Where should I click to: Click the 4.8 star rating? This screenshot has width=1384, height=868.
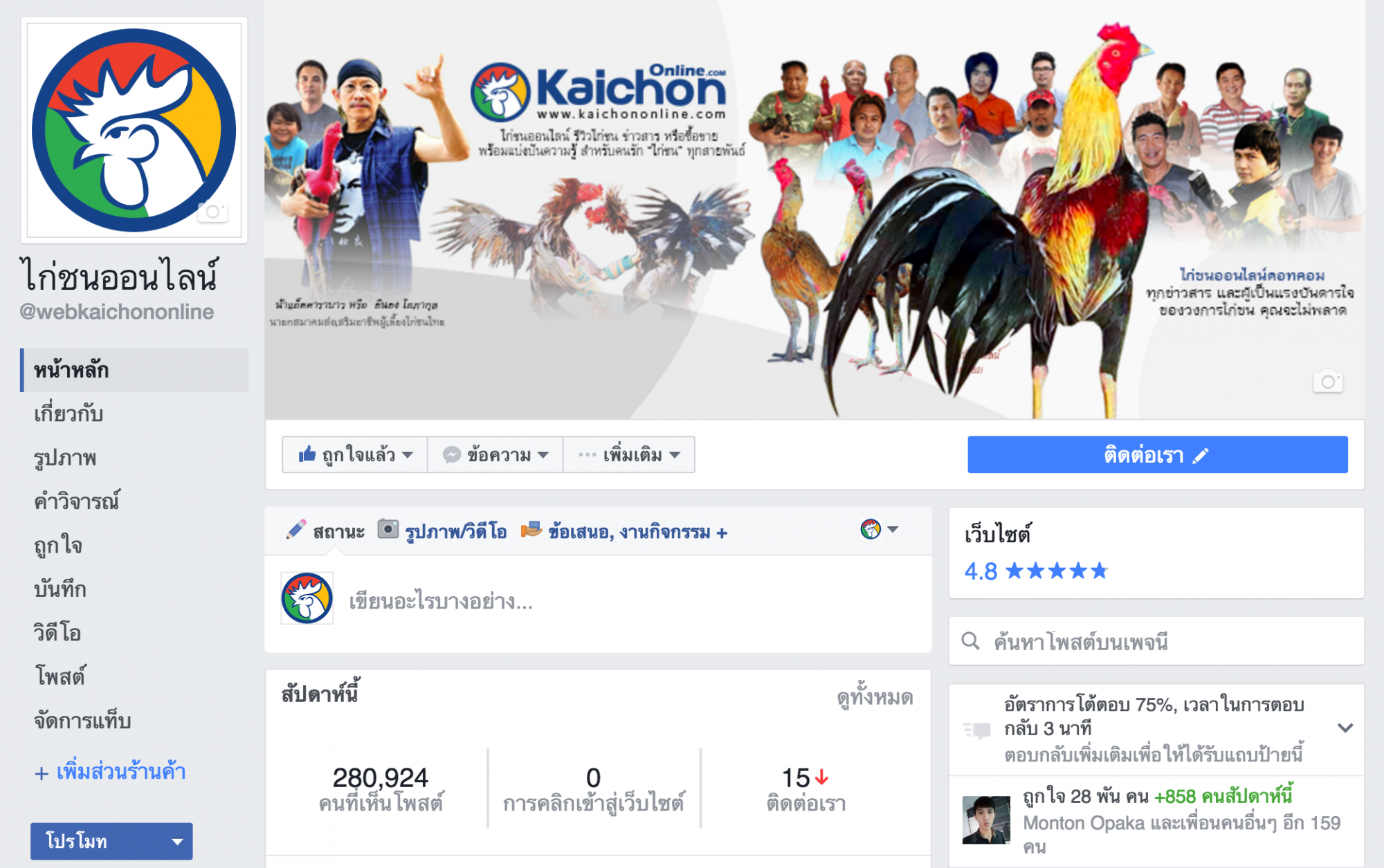1036,571
